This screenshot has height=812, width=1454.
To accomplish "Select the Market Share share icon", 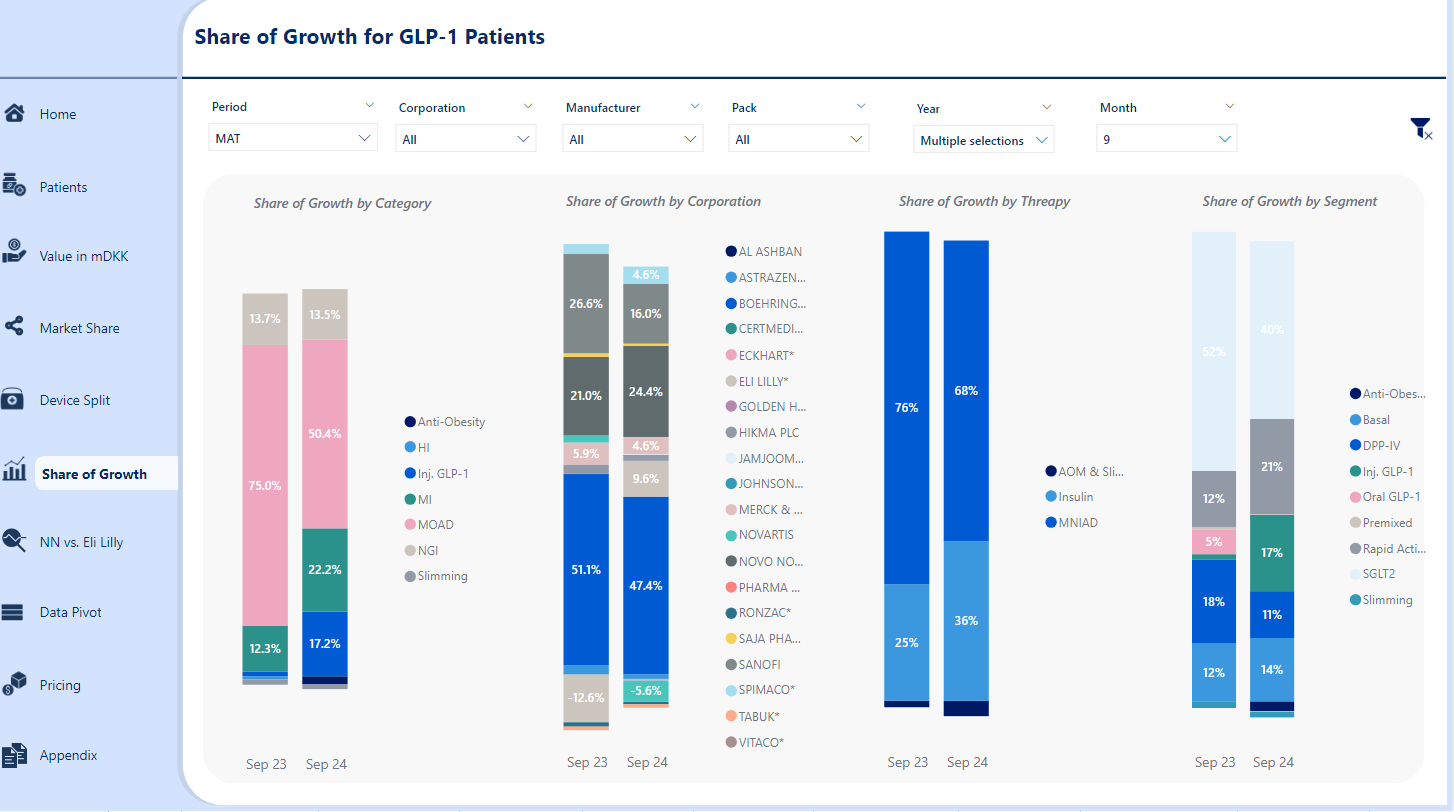I will coord(14,326).
